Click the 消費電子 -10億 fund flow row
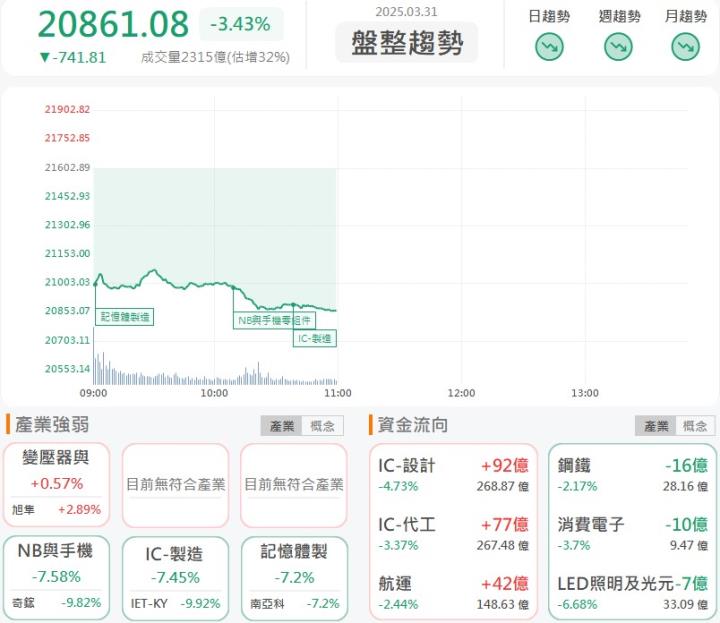This screenshot has height=623, width=720. [x=632, y=534]
